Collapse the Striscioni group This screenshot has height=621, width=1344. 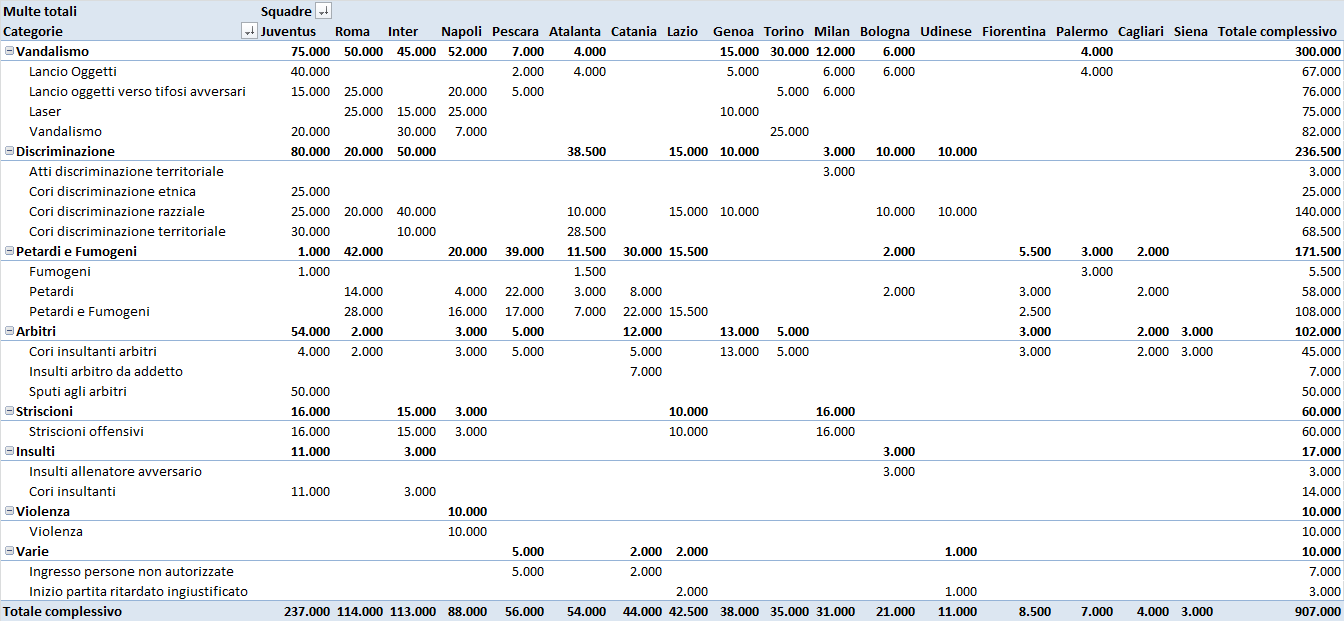pos(9,411)
